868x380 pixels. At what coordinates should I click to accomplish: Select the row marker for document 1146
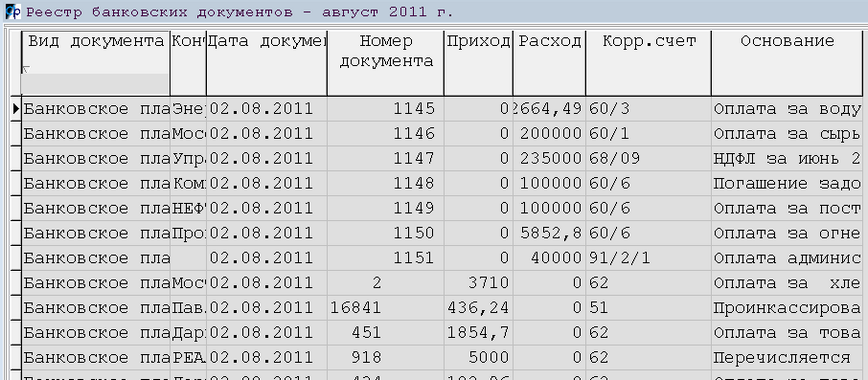tap(15, 134)
